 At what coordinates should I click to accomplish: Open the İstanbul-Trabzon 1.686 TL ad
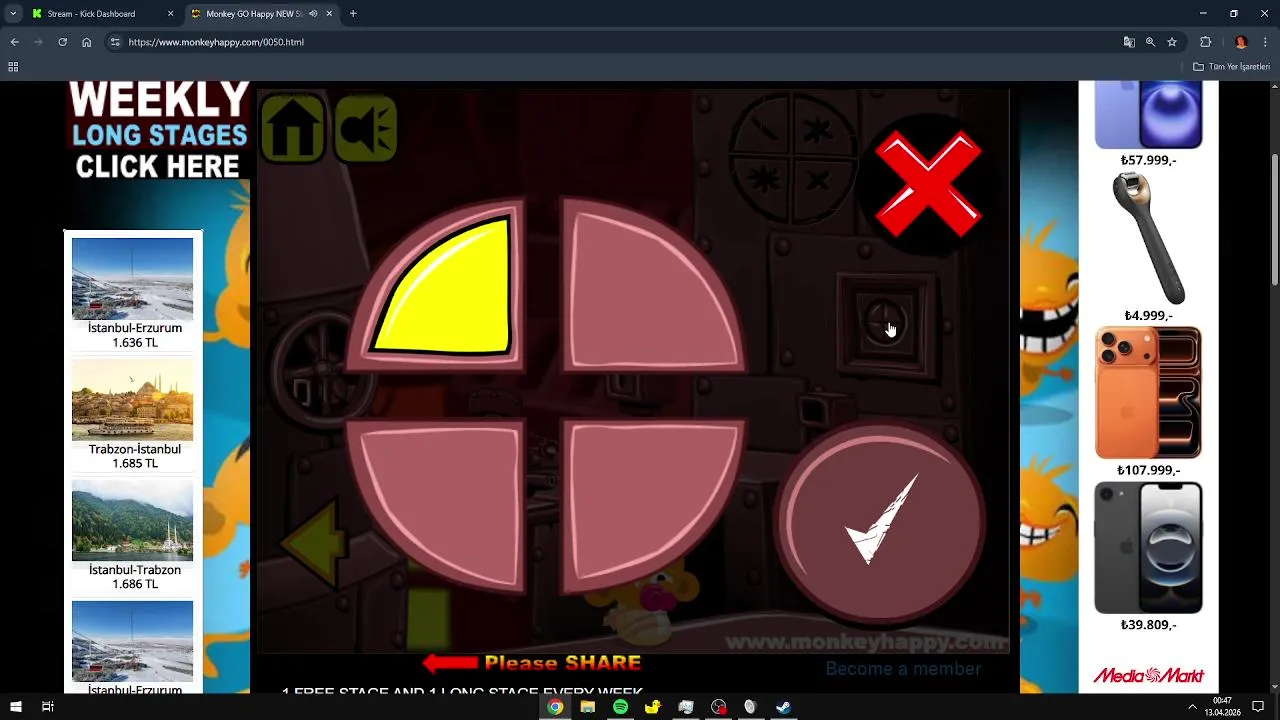pyautogui.click(x=133, y=535)
